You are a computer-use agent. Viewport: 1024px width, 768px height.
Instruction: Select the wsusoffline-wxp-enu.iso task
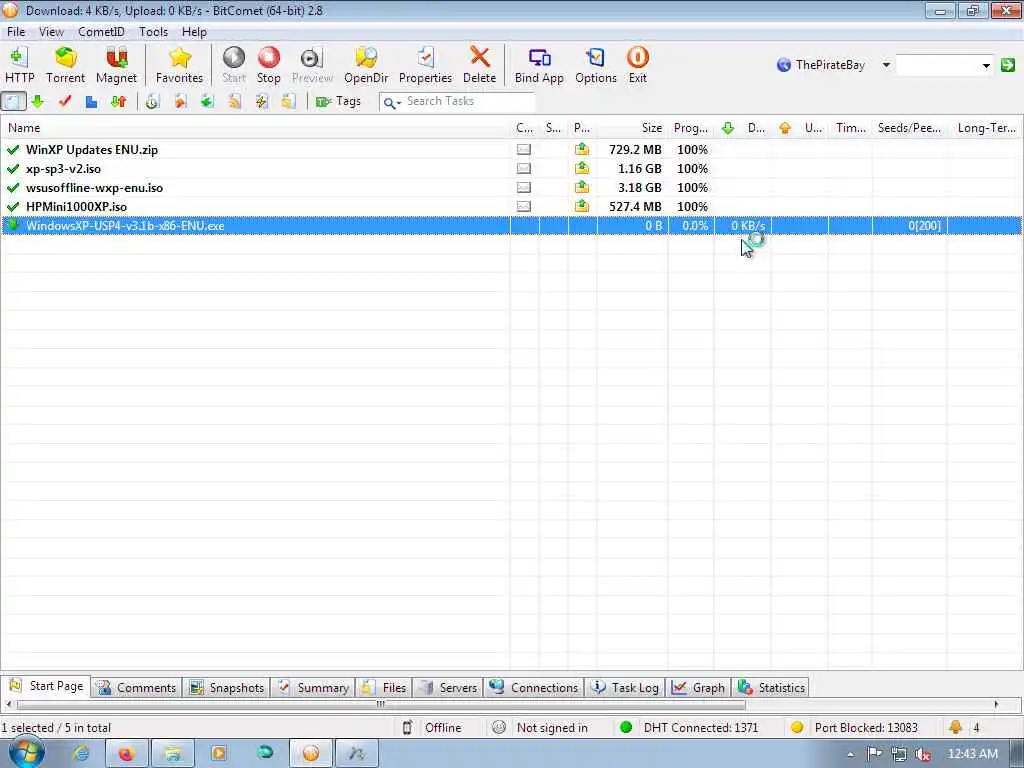pos(511,187)
